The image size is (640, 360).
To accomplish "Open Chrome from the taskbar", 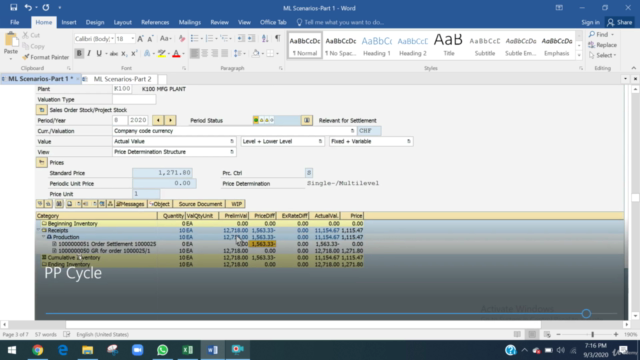I will pos(38,350).
